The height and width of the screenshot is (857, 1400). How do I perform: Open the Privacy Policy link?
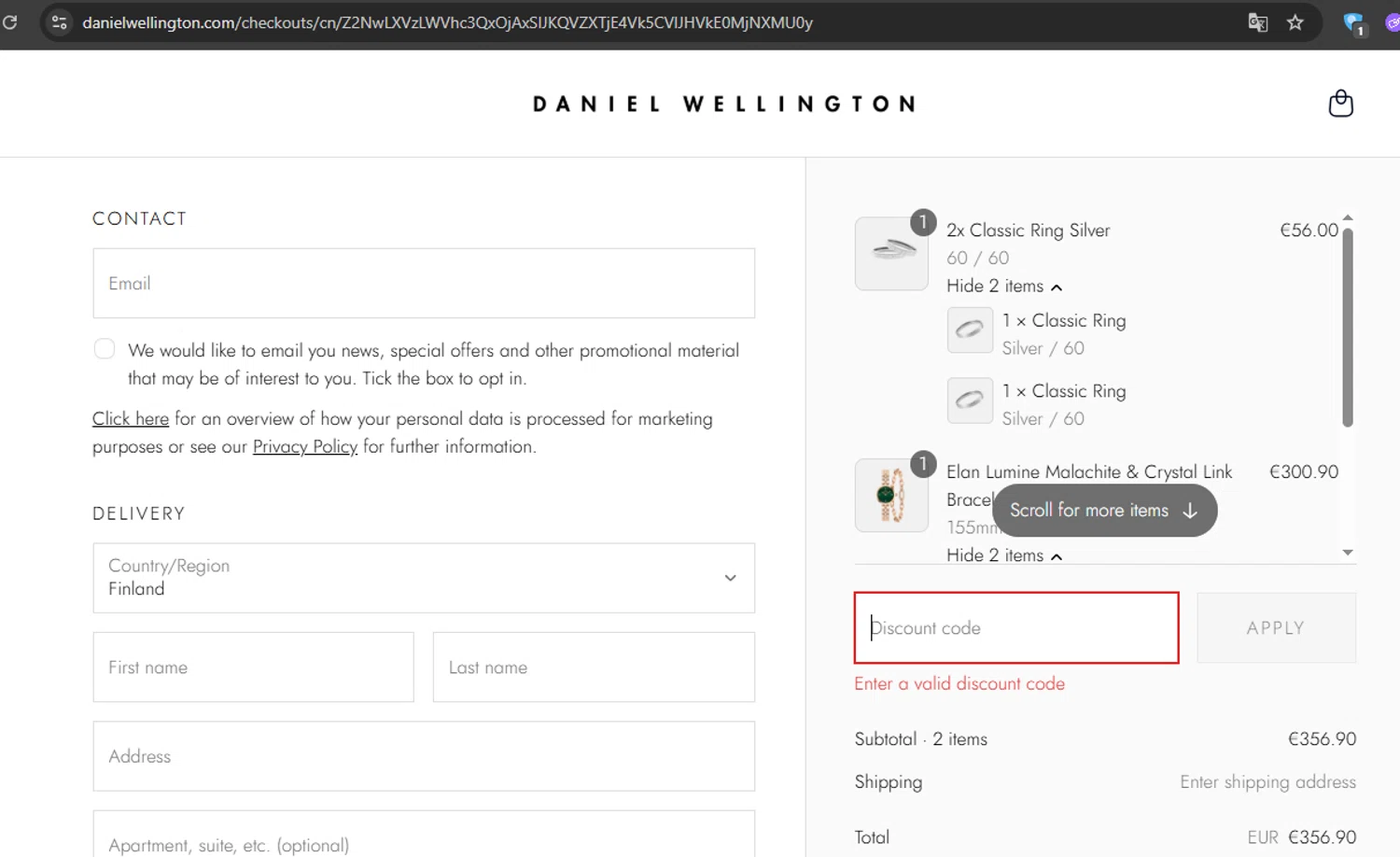pyautogui.click(x=305, y=447)
